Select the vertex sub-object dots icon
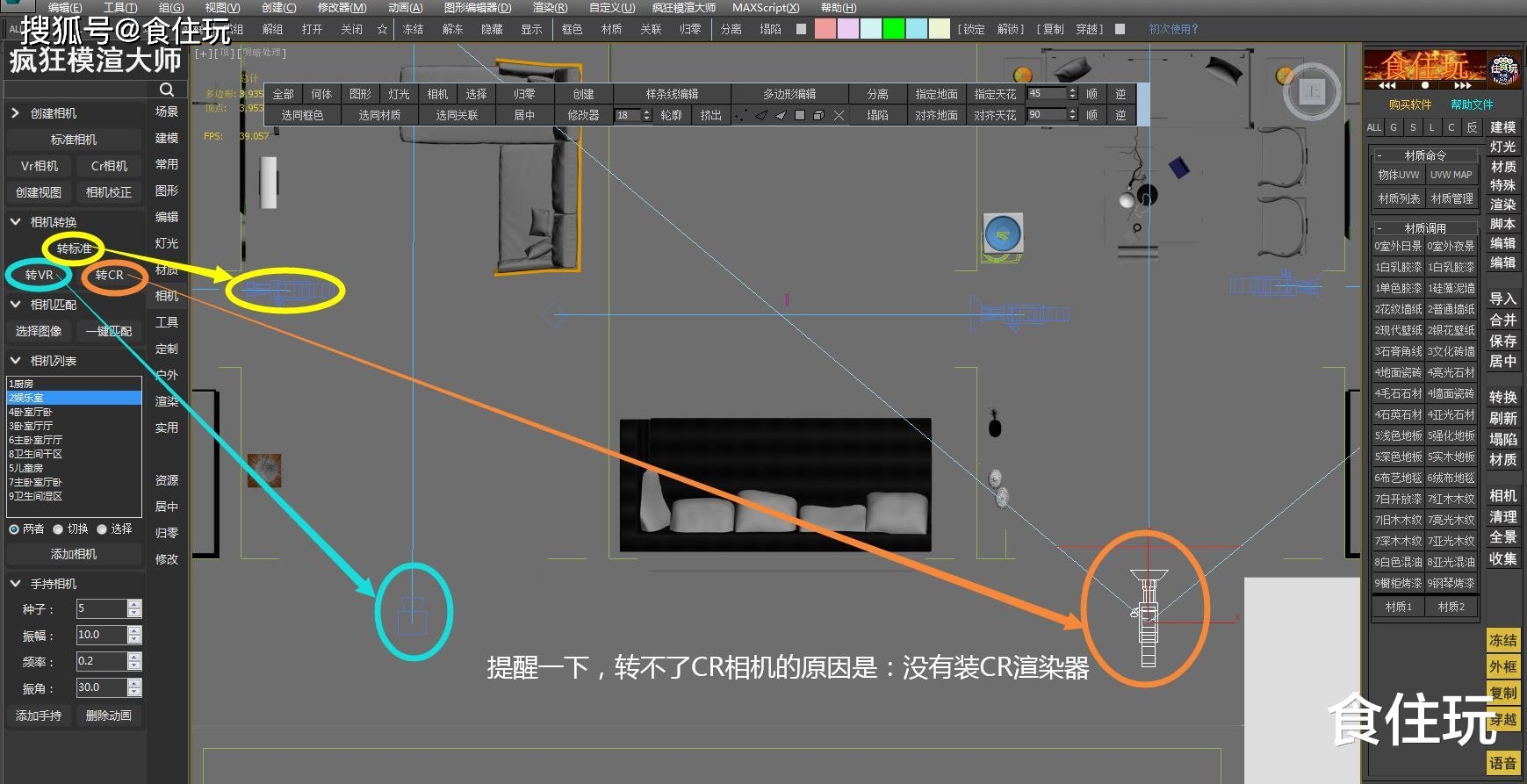The width and height of the screenshot is (1527, 784). [x=740, y=115]
